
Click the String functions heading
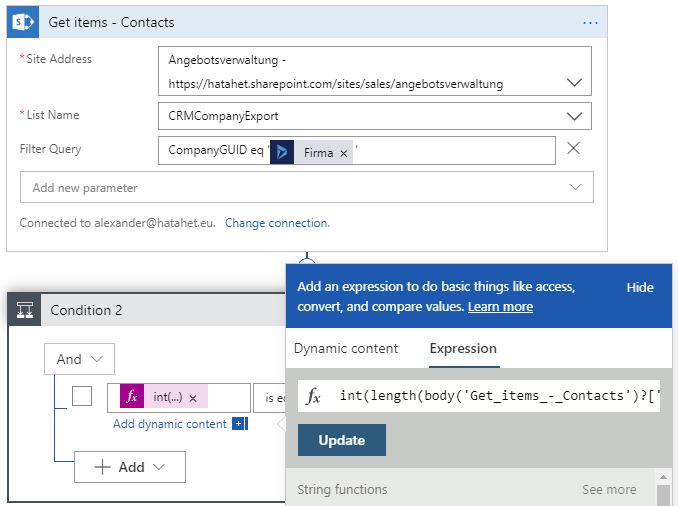click(342, 490)
